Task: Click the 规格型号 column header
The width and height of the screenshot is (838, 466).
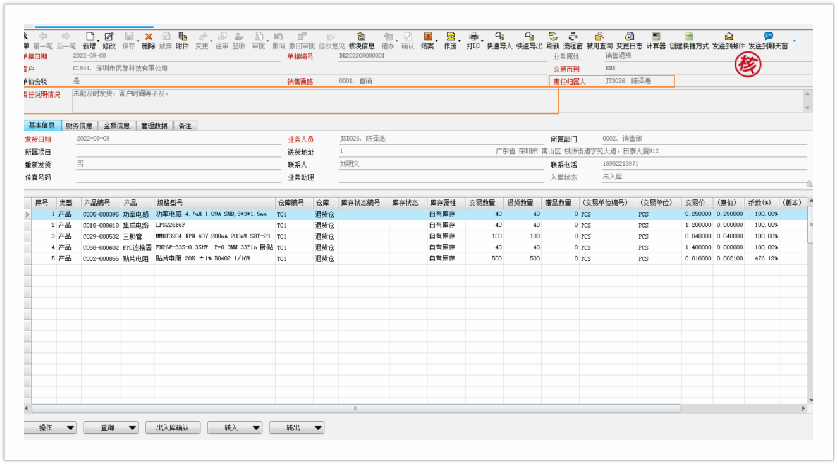Action: [215, 203]
